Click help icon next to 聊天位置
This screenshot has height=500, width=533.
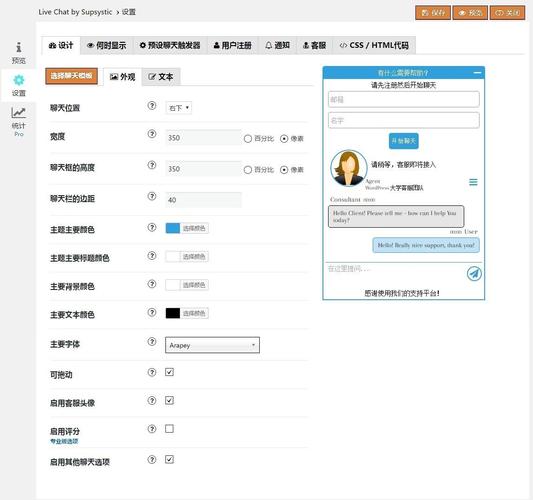(152, 106)
